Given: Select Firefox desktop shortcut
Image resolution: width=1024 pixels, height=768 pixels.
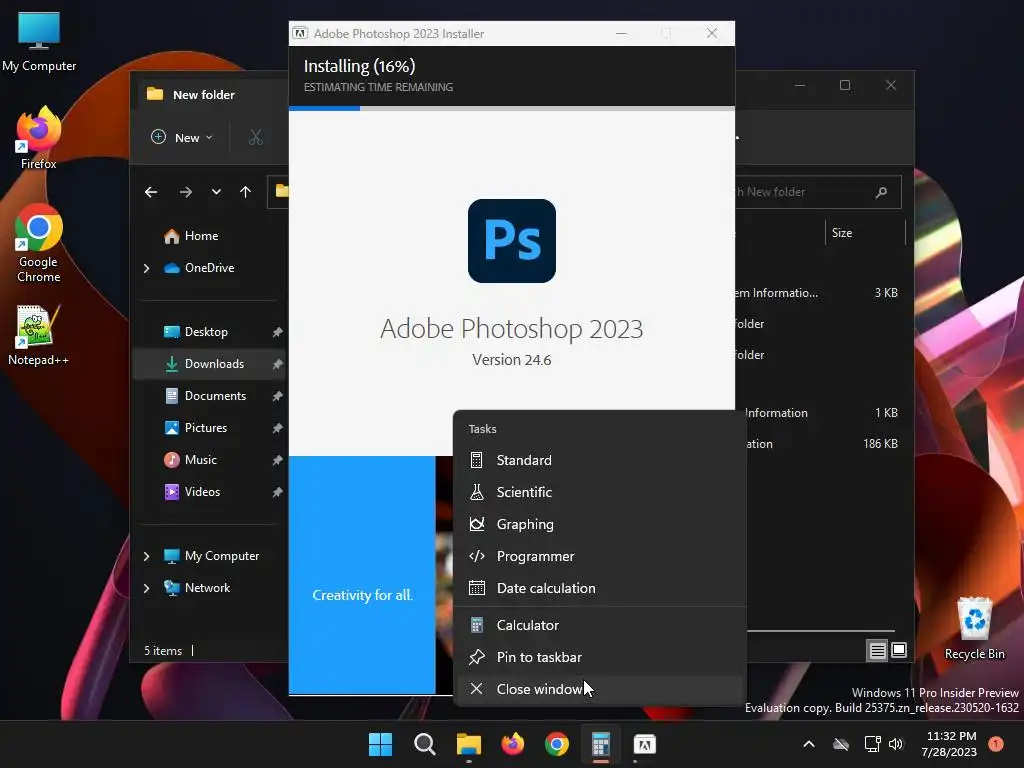Looking at the screenshot, I should (x=39, y=138).
